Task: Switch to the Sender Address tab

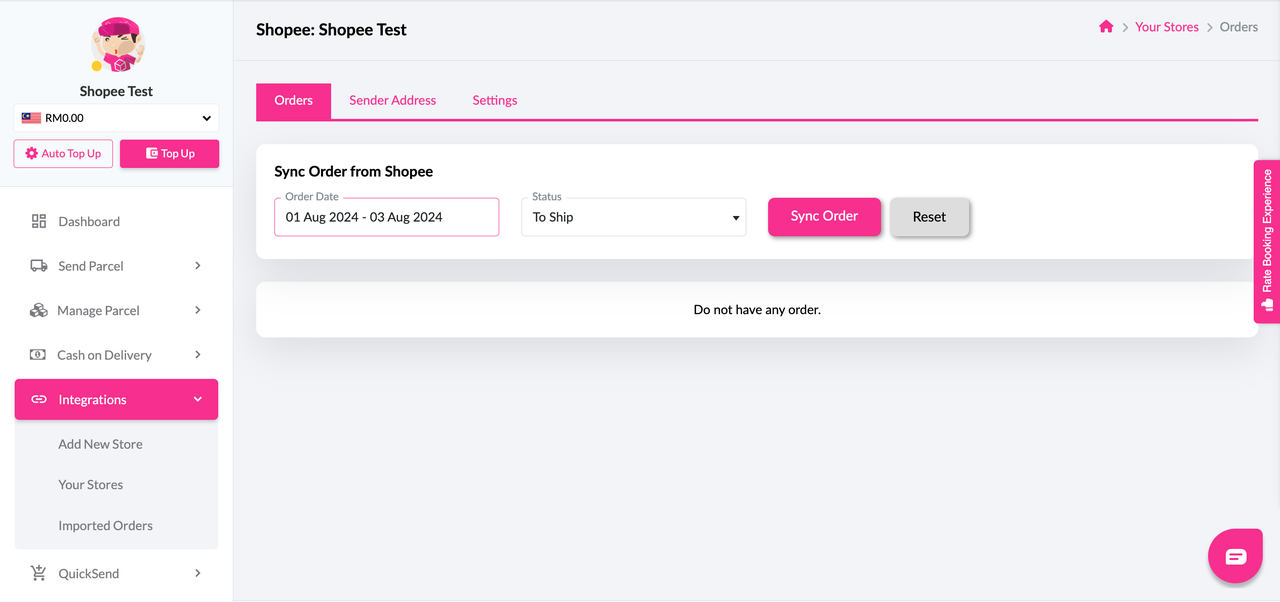Action: tap(393, 101)
